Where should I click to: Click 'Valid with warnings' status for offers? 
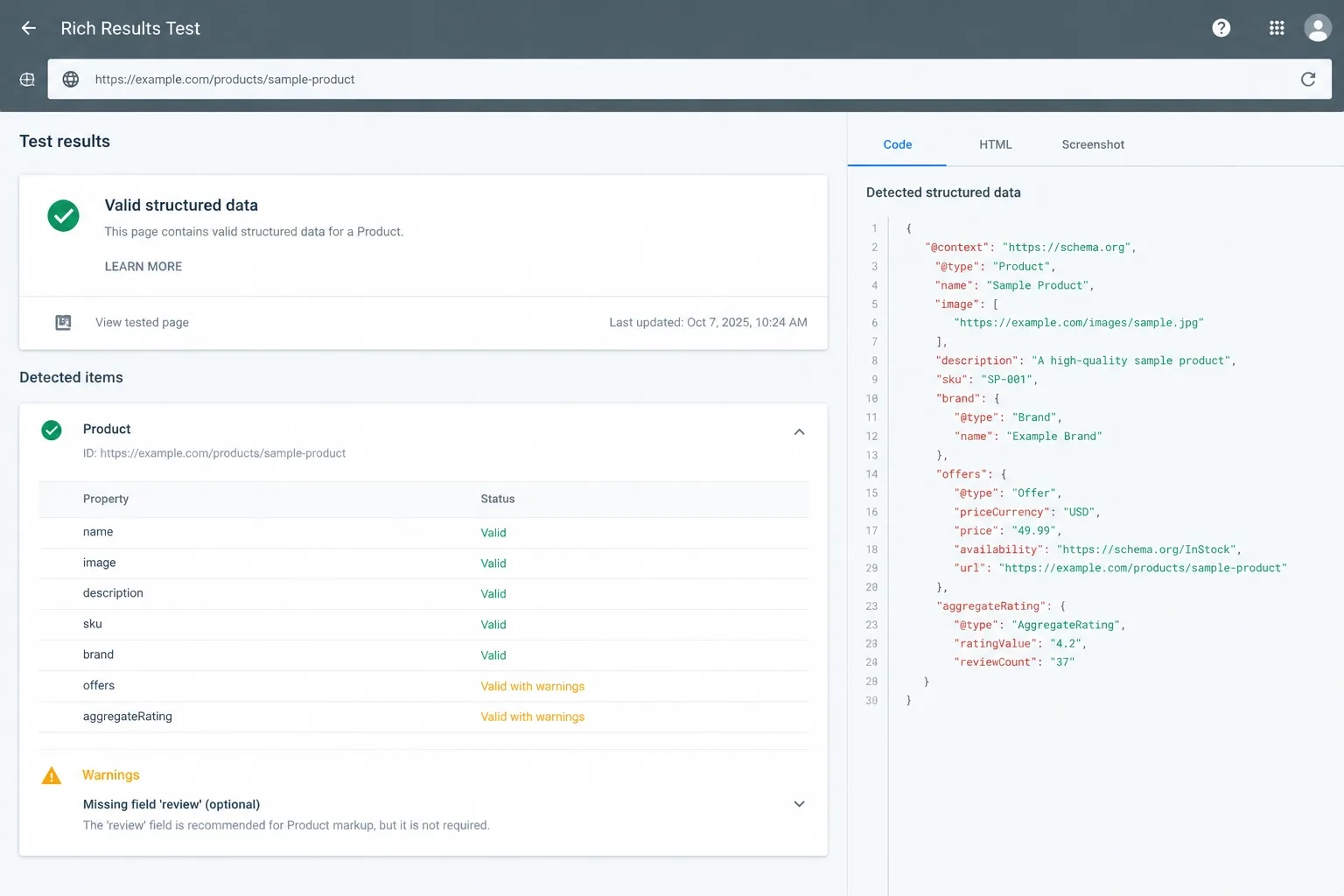[532, 687]
